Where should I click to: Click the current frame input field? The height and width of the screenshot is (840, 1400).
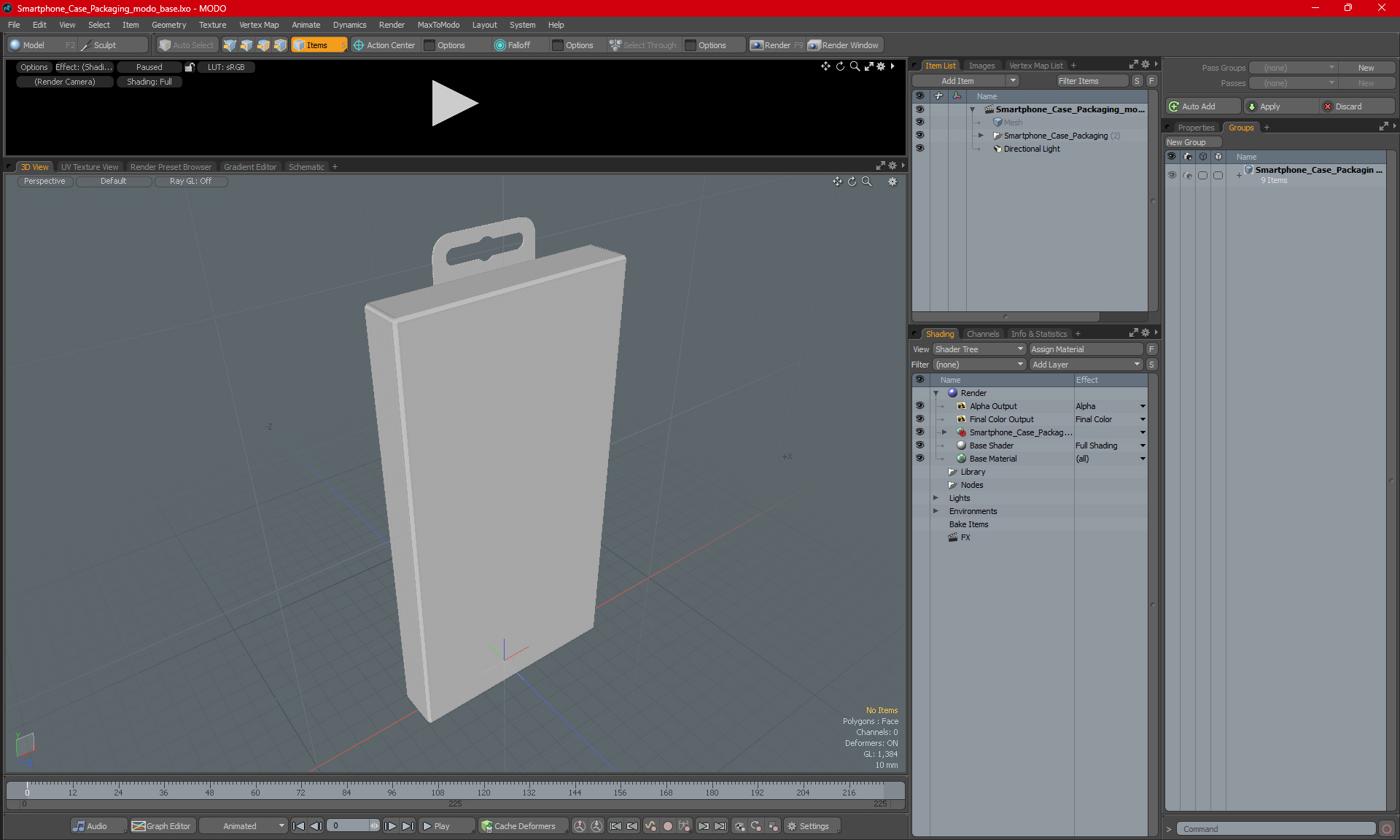coord(349,826)
